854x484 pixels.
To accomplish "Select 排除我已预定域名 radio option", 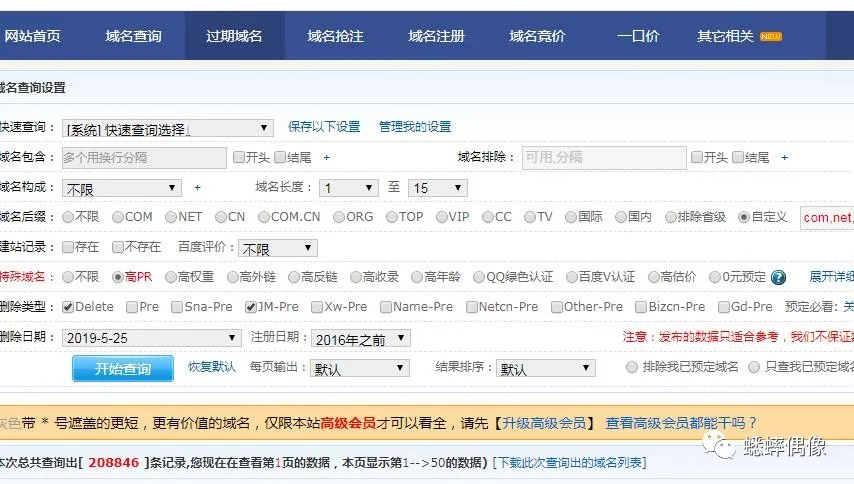I will point(632,367).
